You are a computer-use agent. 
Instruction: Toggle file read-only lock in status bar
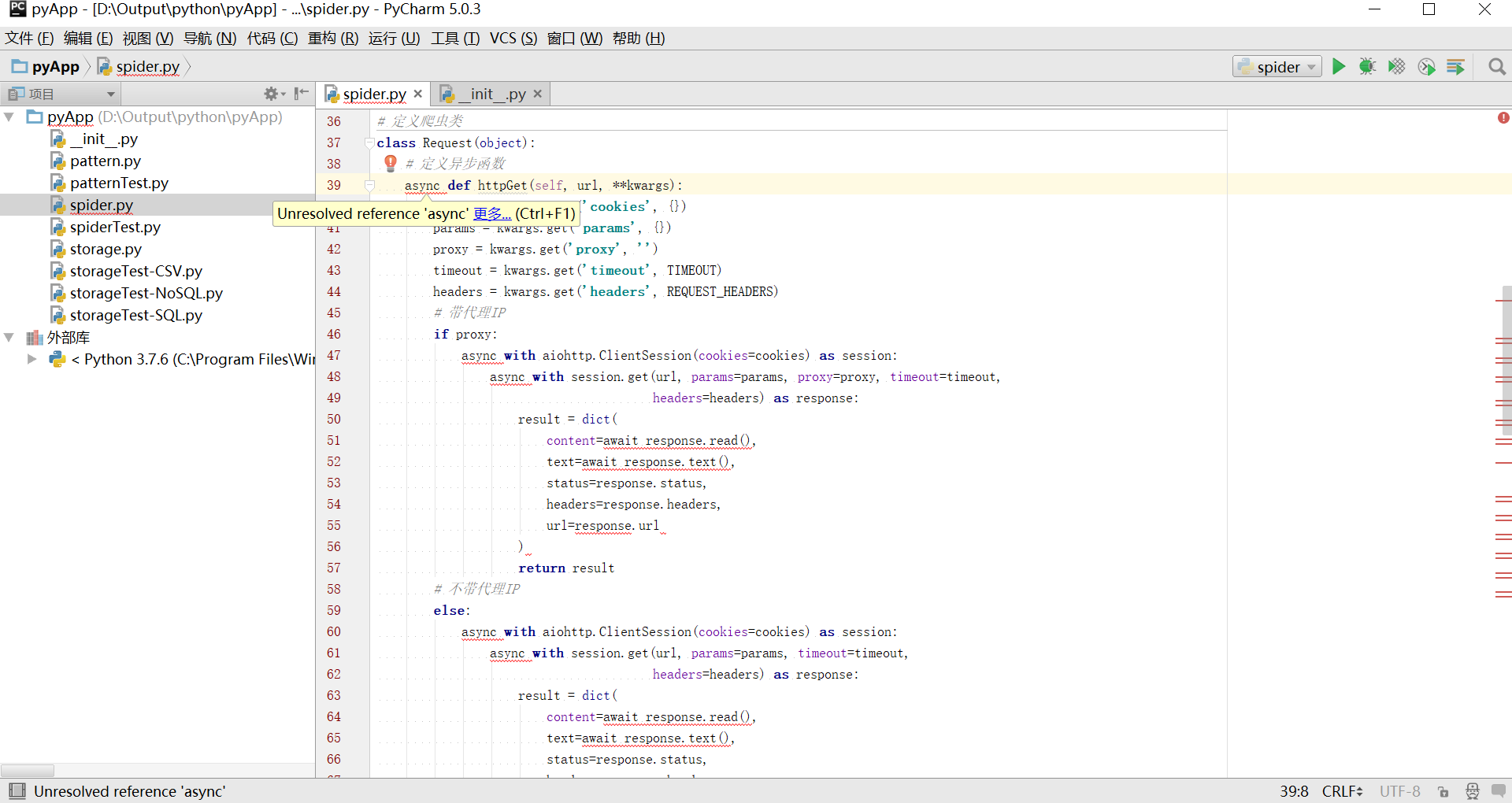point(1443,792)
